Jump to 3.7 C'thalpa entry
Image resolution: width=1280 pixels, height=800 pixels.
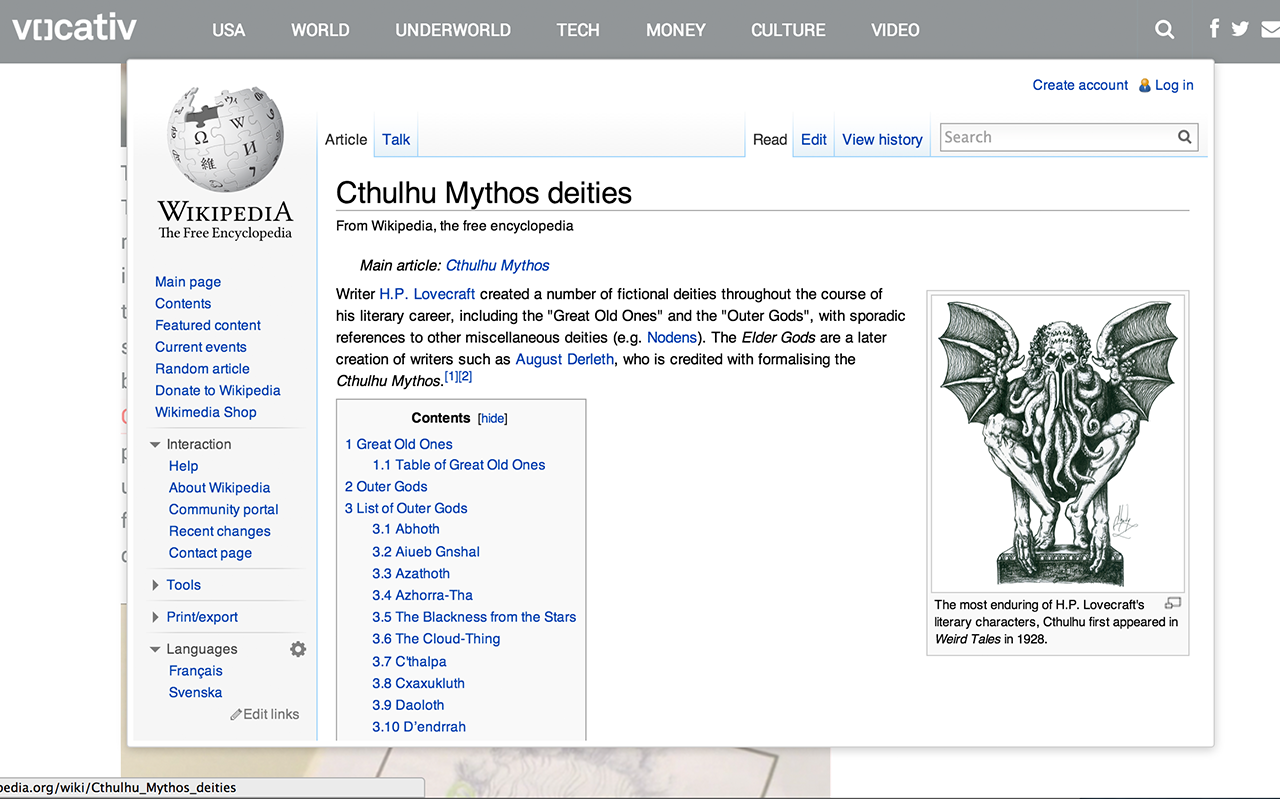[409, 662]
